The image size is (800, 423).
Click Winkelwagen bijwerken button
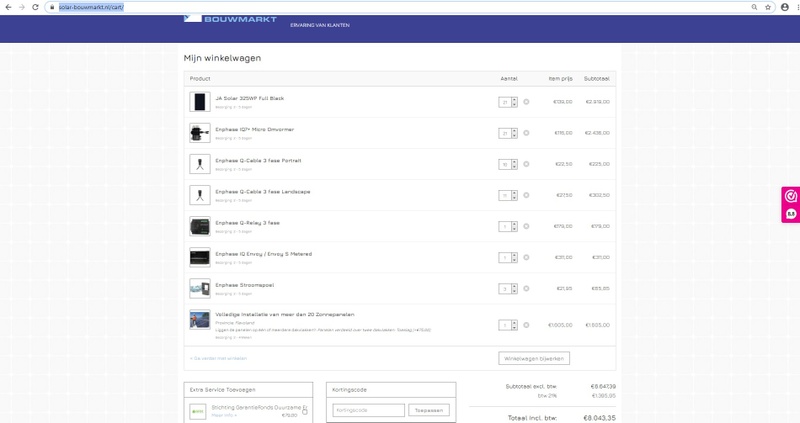(x=534, y=358)
